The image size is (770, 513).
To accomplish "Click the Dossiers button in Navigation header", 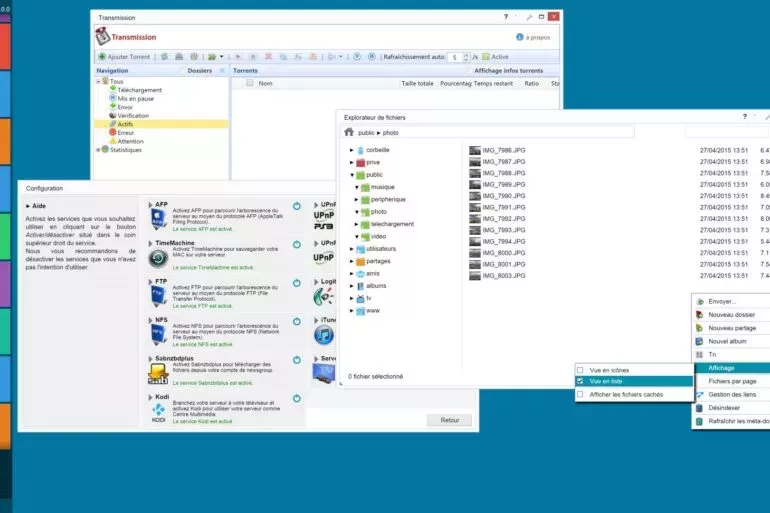I will [195, 71].
